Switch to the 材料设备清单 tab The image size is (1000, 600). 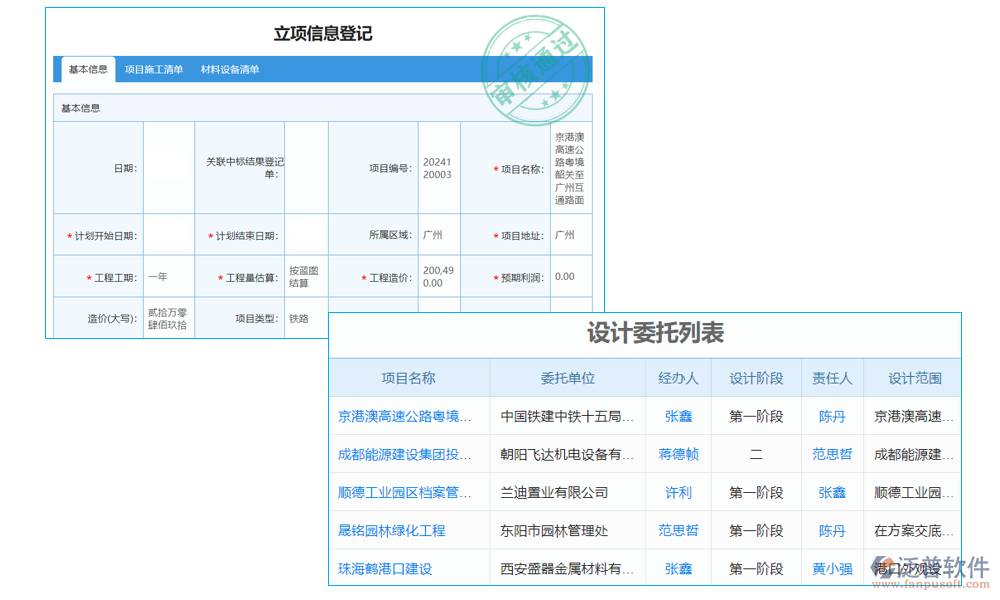(x=231, y=69)
